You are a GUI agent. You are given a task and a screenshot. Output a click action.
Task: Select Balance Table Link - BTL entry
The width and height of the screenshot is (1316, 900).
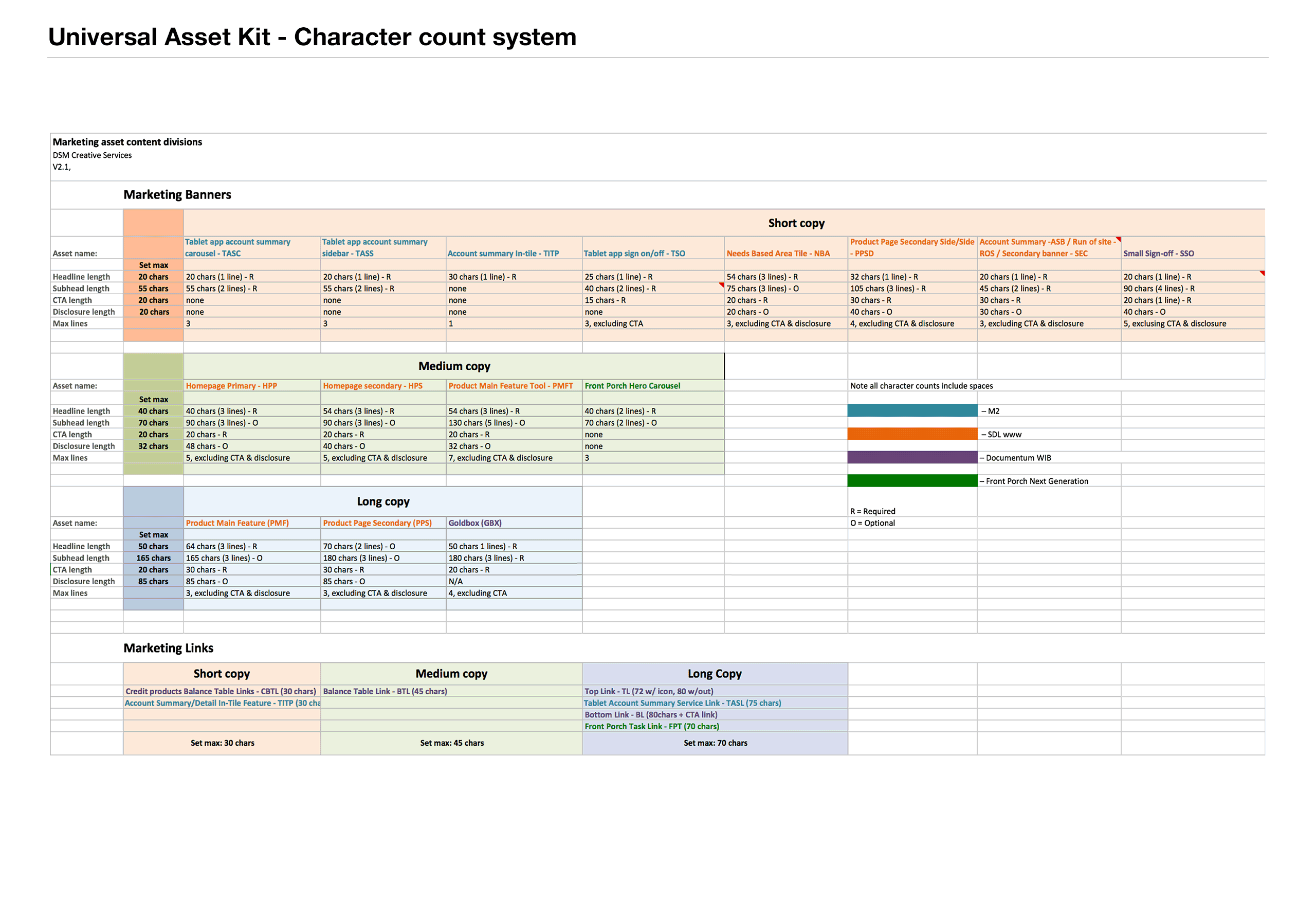[x=385, y=691]
